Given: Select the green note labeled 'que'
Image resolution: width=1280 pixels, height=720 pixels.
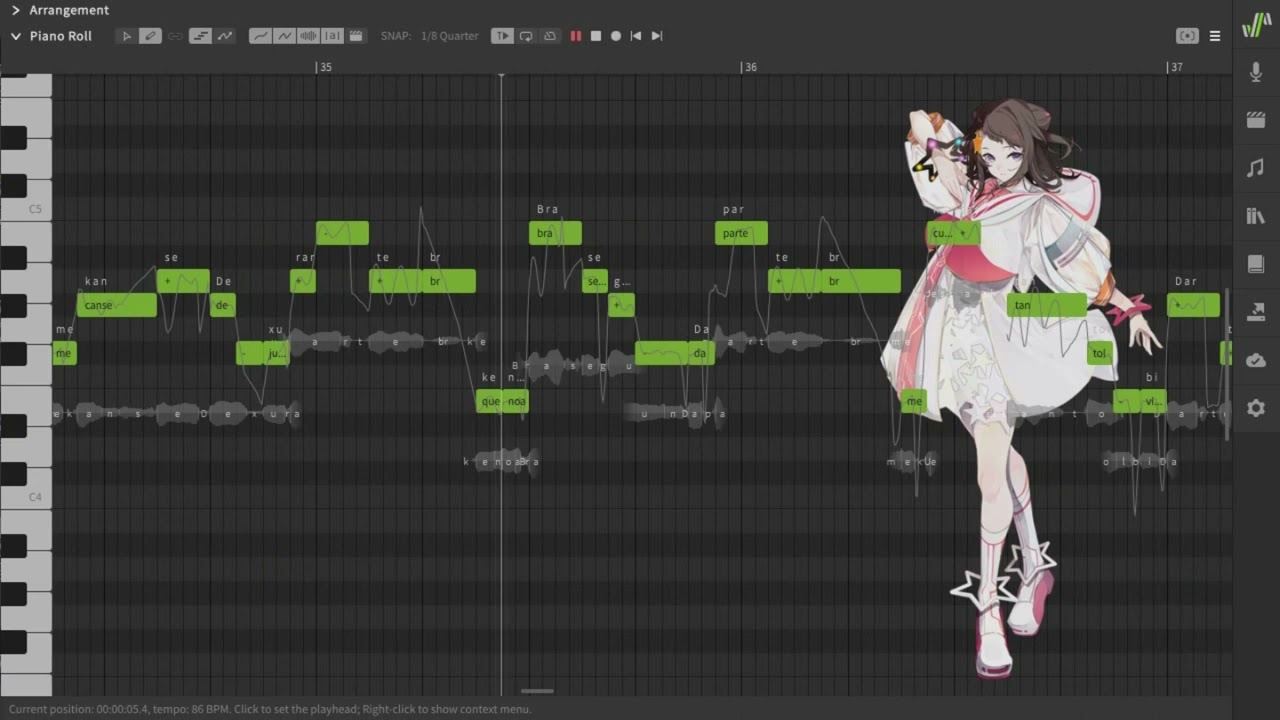Looking at the screenshot, I should [x=489, y=401].
